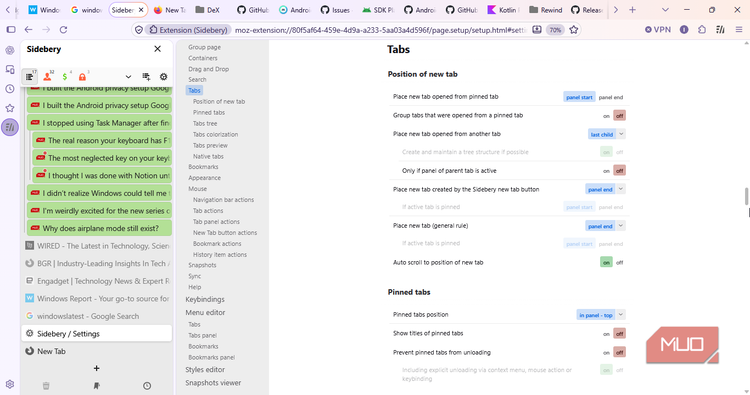
Task: Bookmark this page with the star icon
Action: [x=574, y=30]
